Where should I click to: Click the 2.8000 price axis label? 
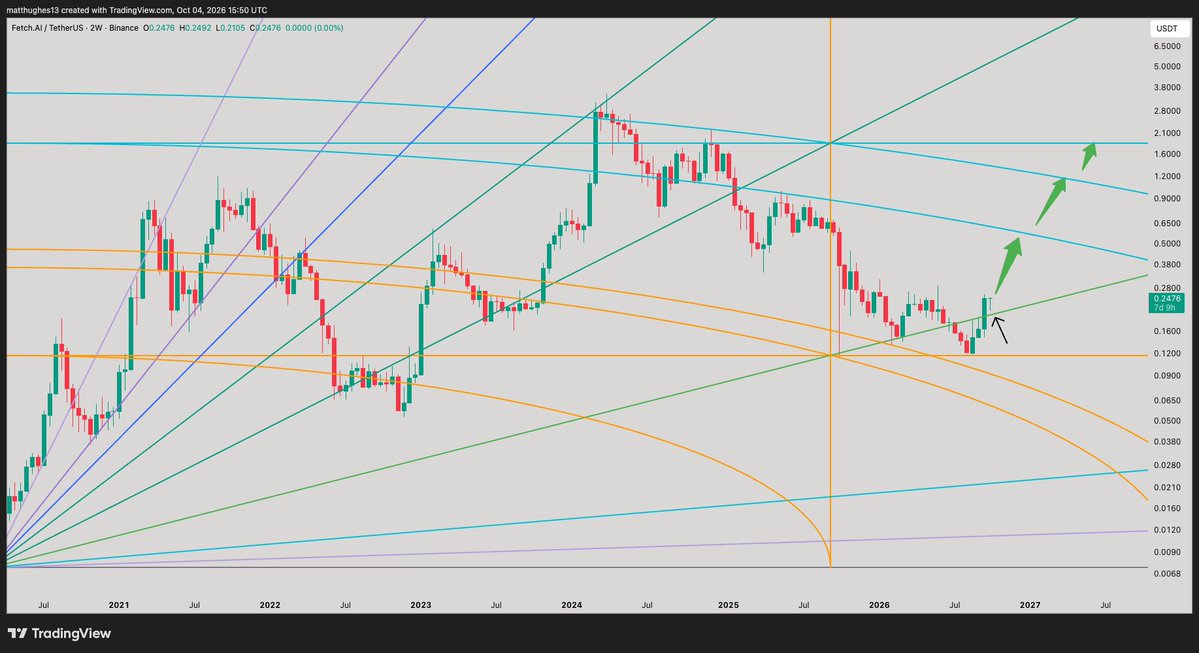click(x=1167, y=111)
